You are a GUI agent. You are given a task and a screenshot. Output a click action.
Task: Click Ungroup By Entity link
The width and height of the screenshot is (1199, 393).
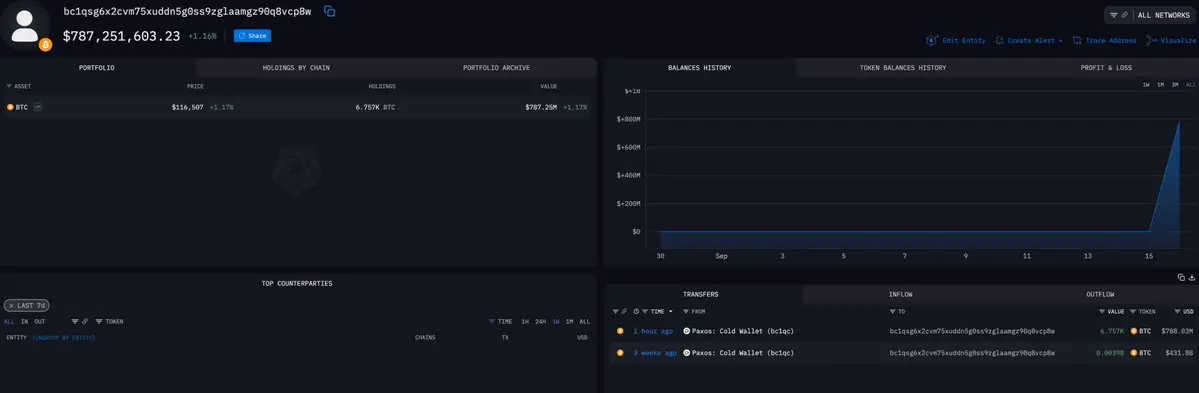[63, 337]
